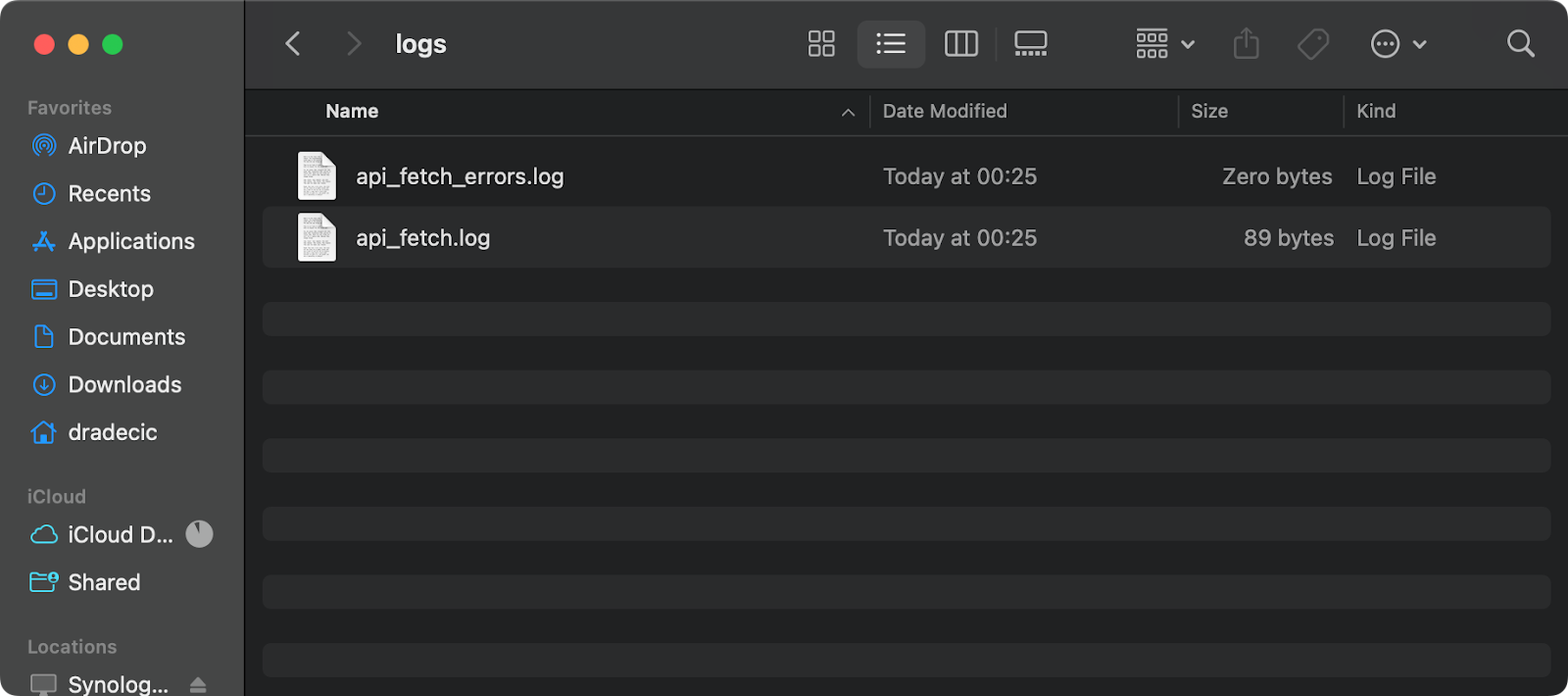Click the iCloud section header
This screenshot has height=696, width=1568.
[57, 497]
